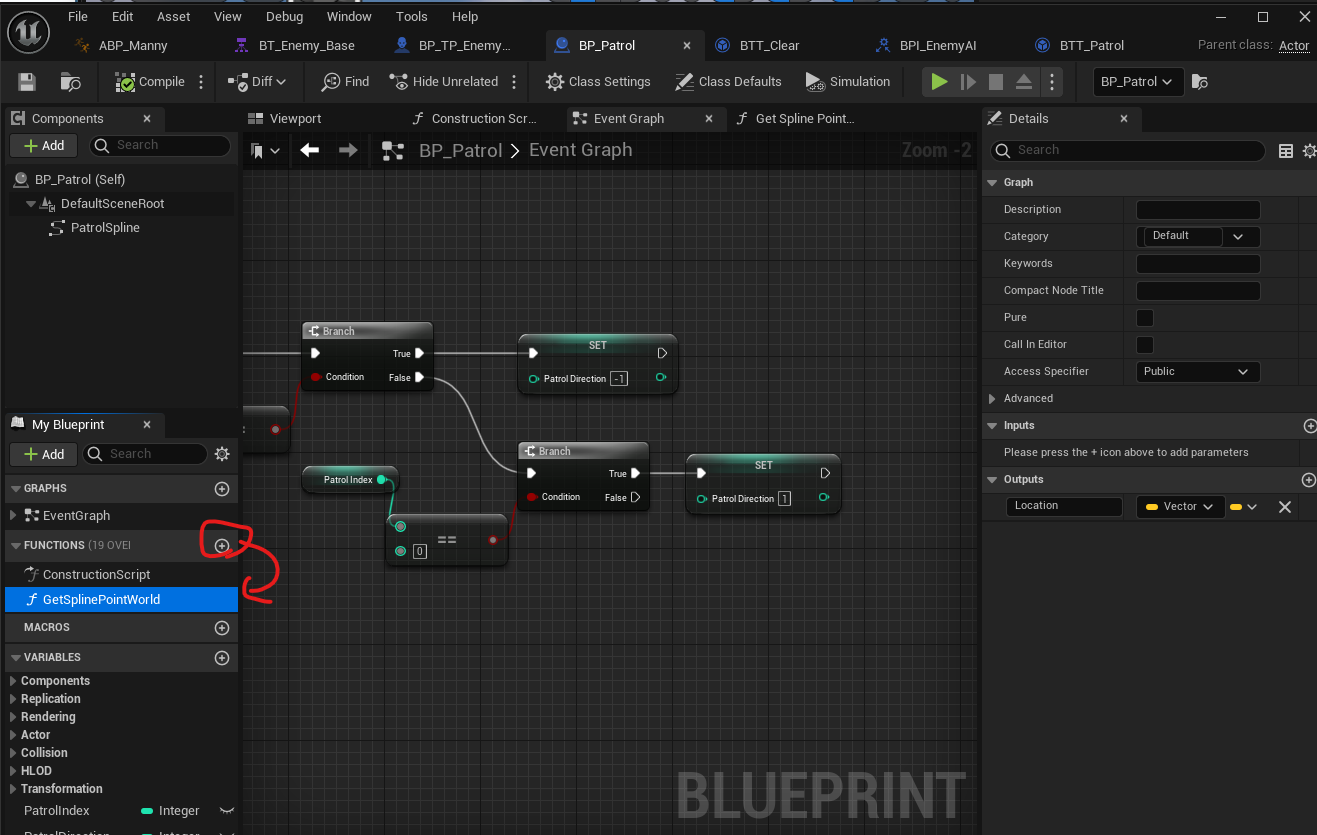Expand the Replication variables category
The height and width of the screenshot is (835, 1317).
(x=13, y=699)
